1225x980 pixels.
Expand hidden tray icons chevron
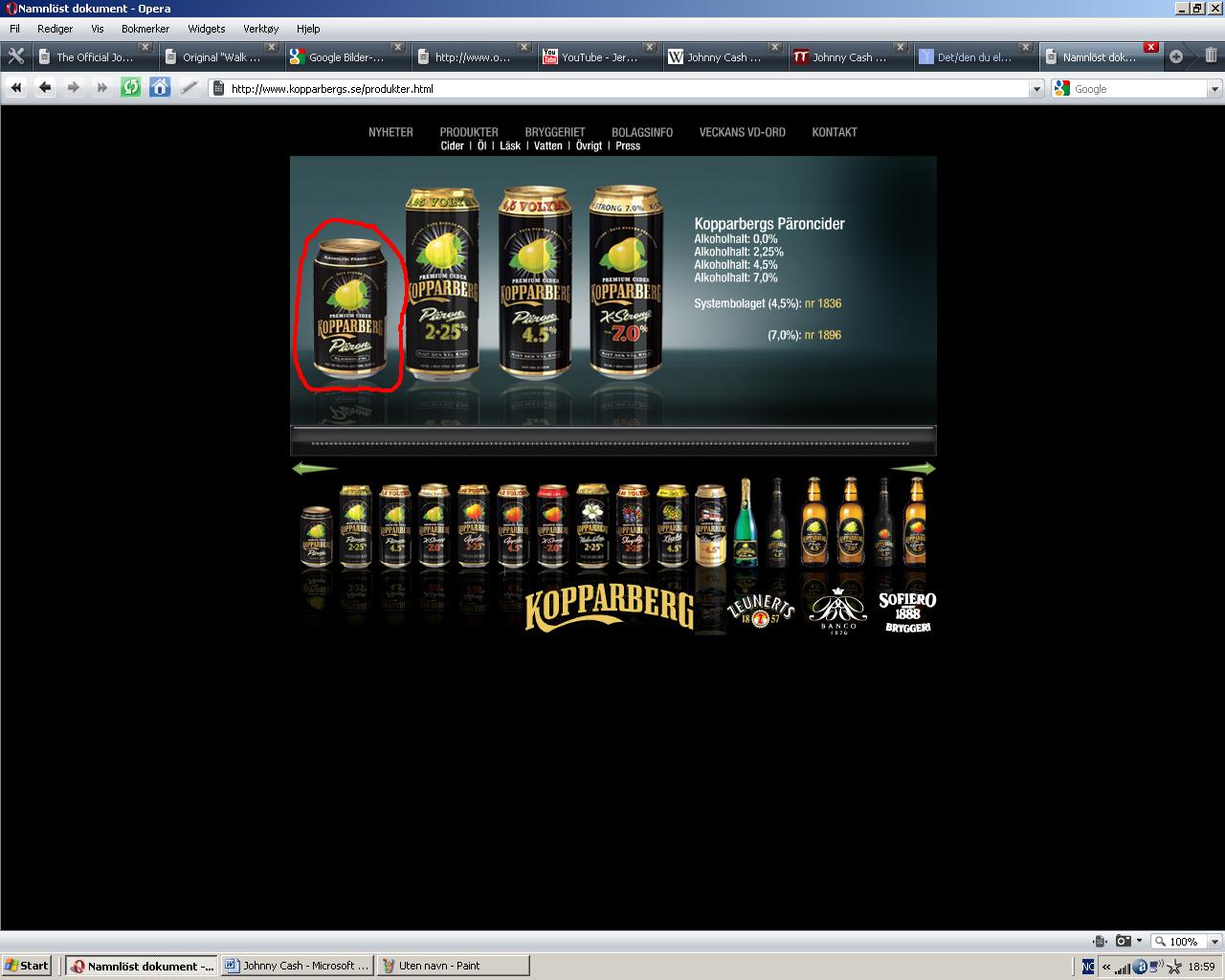click(1106, 967)
